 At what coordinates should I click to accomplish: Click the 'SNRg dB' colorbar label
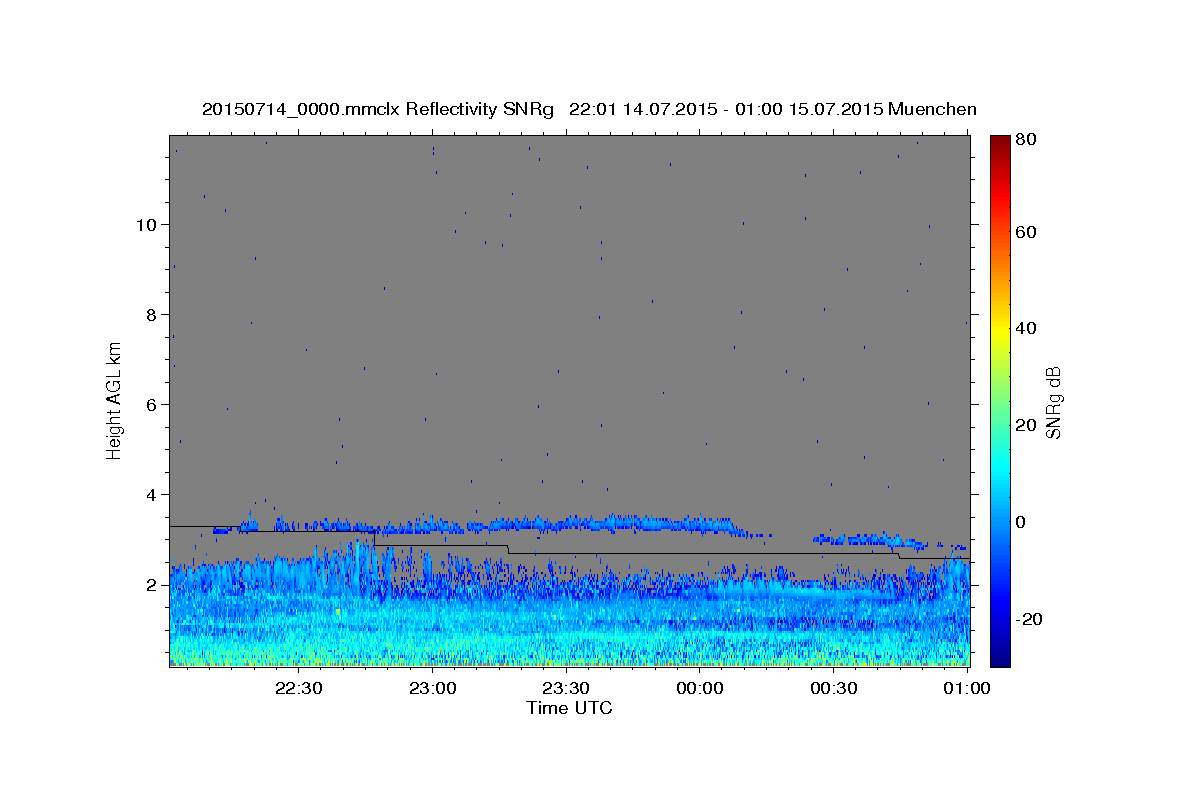(1053, 402)
